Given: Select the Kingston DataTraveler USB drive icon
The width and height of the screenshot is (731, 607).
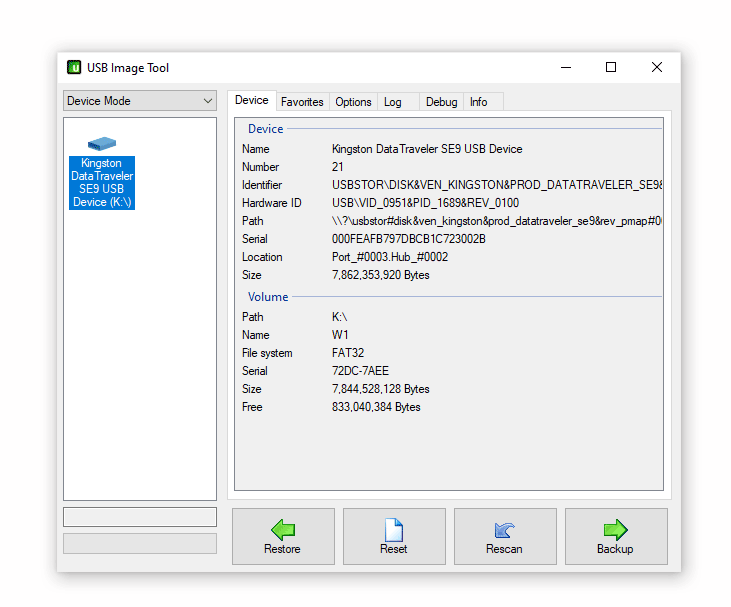Looking at the screenshot, I should point(102,144).
